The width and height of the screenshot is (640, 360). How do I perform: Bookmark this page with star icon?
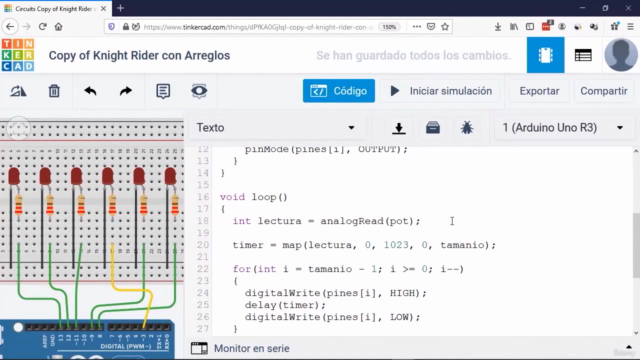click(x=445, y=27)
